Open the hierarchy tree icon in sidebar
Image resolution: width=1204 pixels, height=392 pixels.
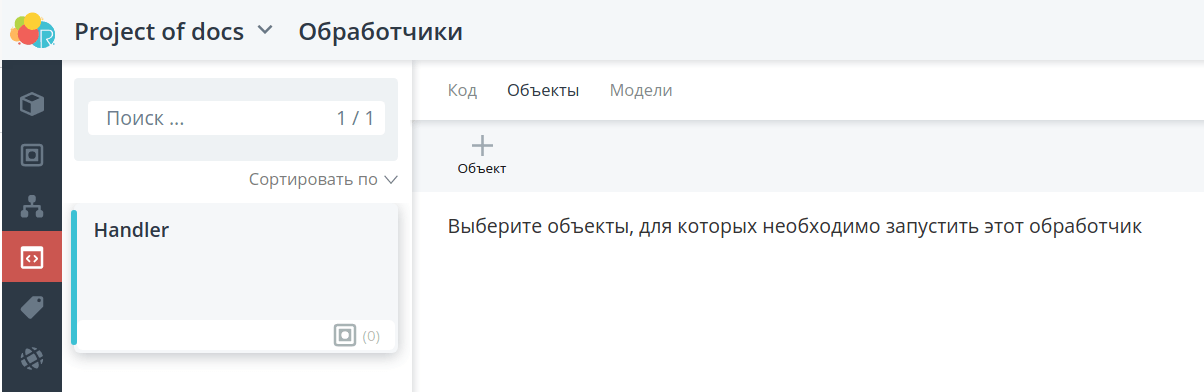click(x=32, y=207)
